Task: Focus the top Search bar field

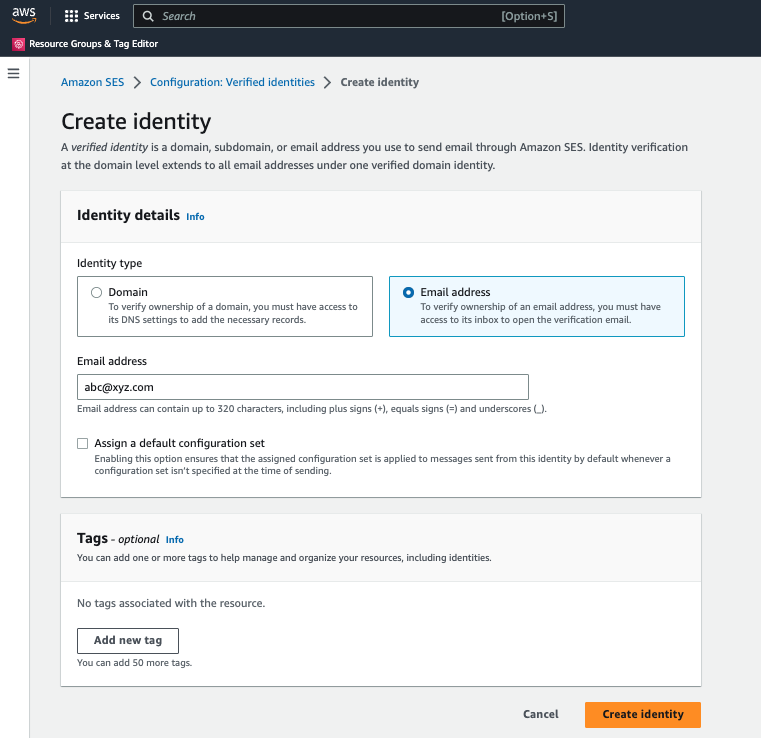Action: coord(330,16)
